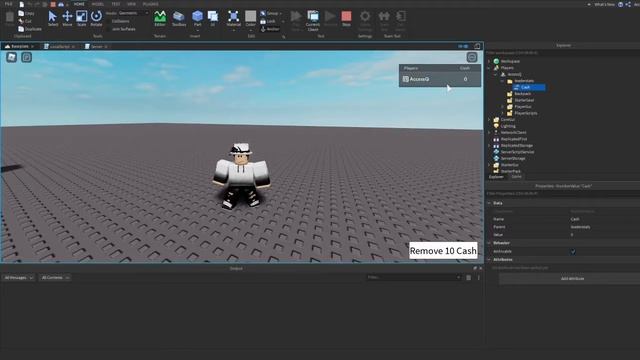The image size is (640, 360).
Task: Open the chat icon in the viewport
Action: tap(27, 58)
